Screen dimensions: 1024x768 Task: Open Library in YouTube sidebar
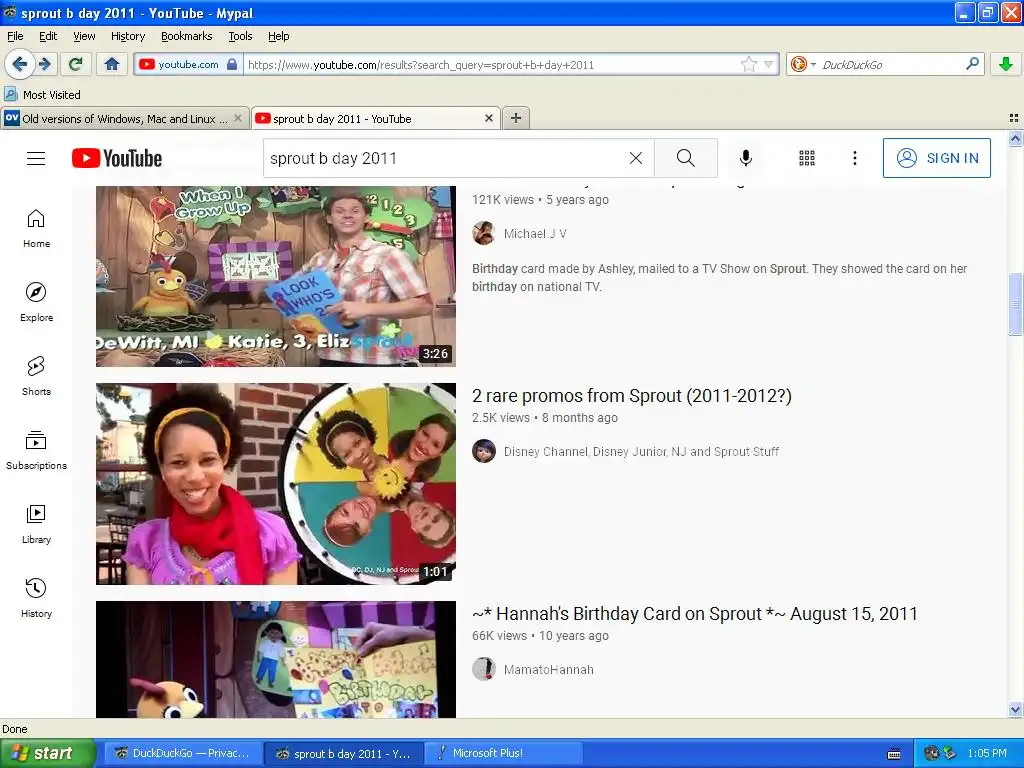pos(37,524)
